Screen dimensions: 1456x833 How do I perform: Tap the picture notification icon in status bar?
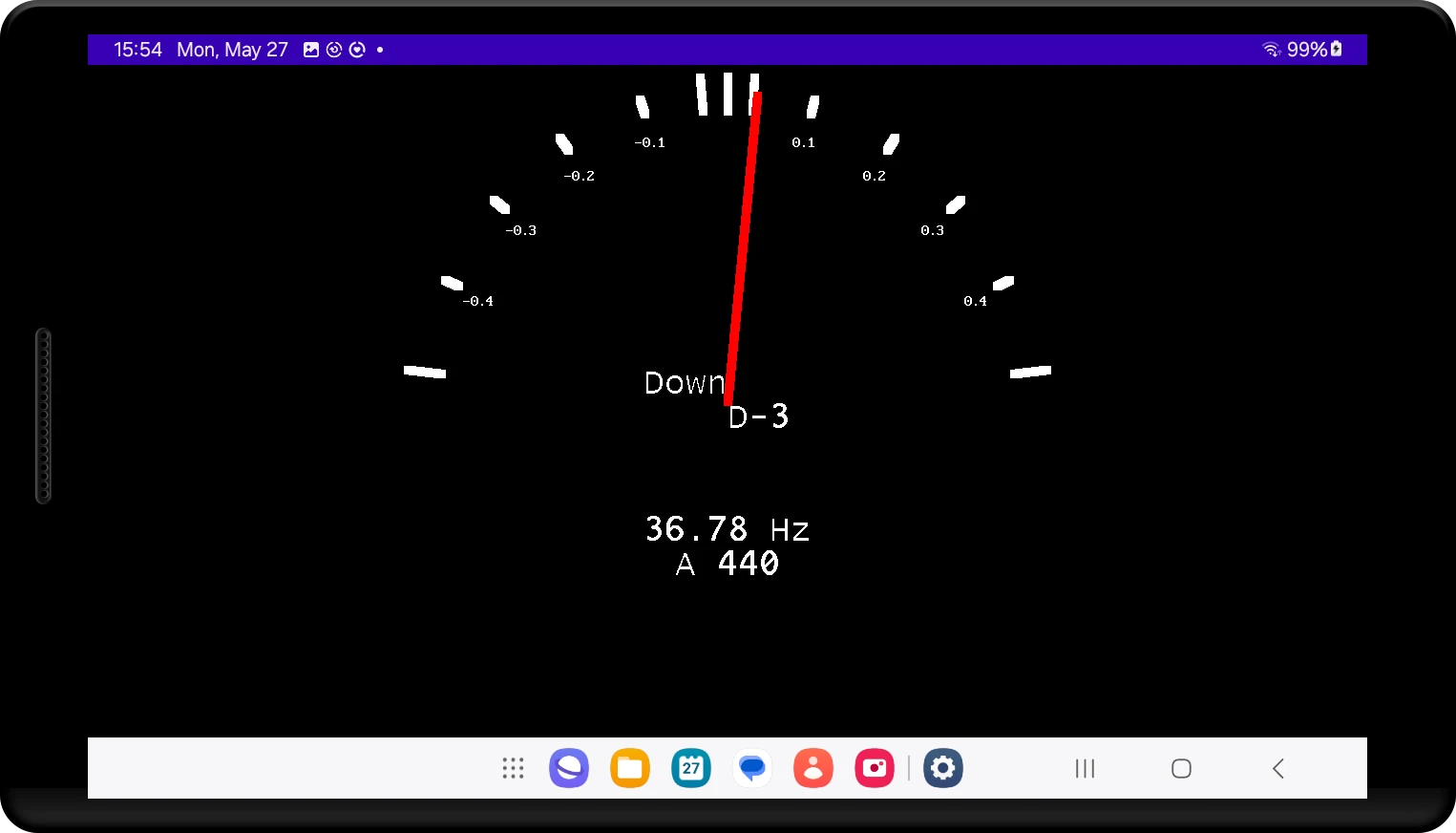coord(311,50)
